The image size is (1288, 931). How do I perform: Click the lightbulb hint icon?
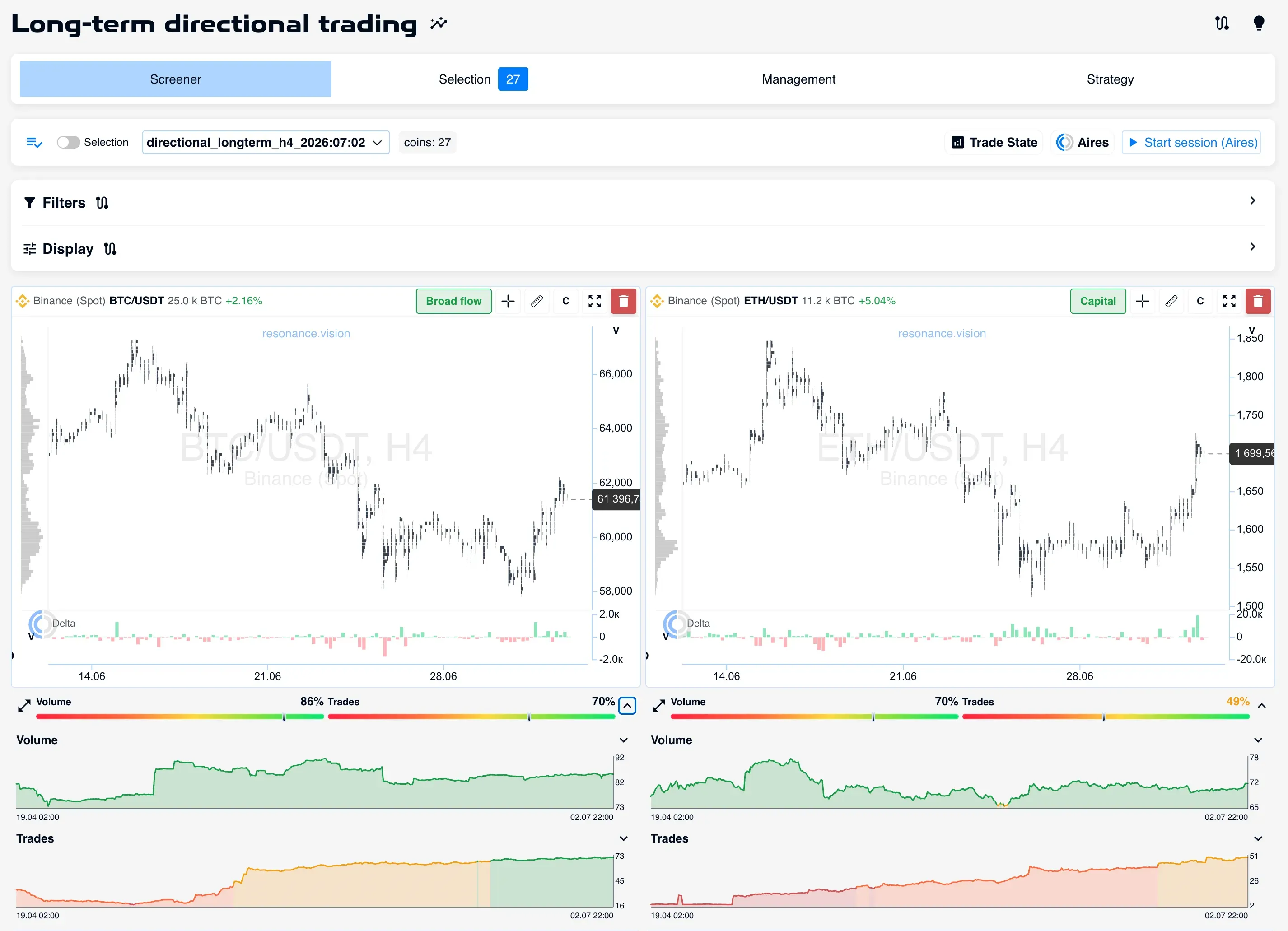1259,23
